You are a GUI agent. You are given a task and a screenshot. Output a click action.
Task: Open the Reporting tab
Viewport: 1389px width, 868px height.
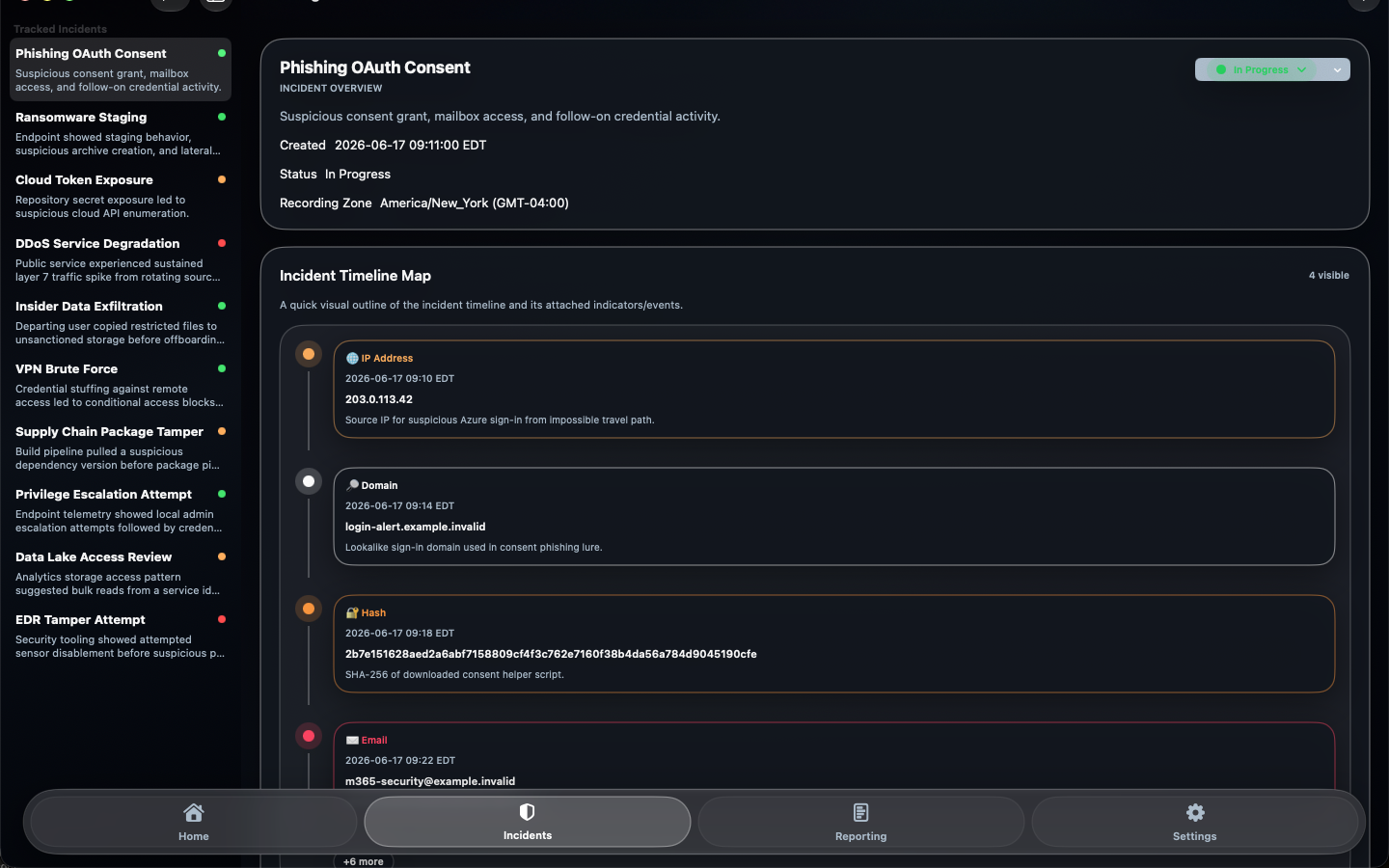tap(860, 822)
